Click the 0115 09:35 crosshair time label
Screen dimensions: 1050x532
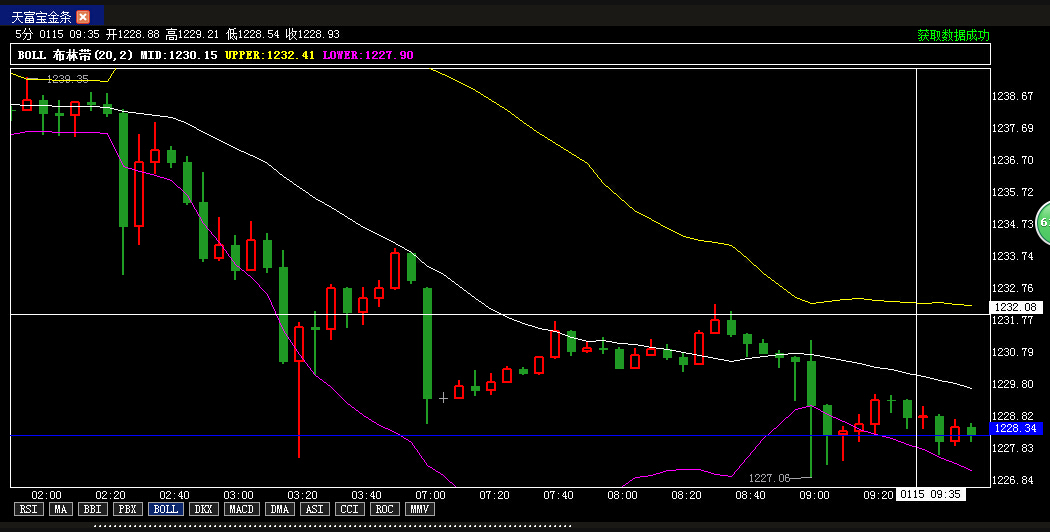point(931,494)
